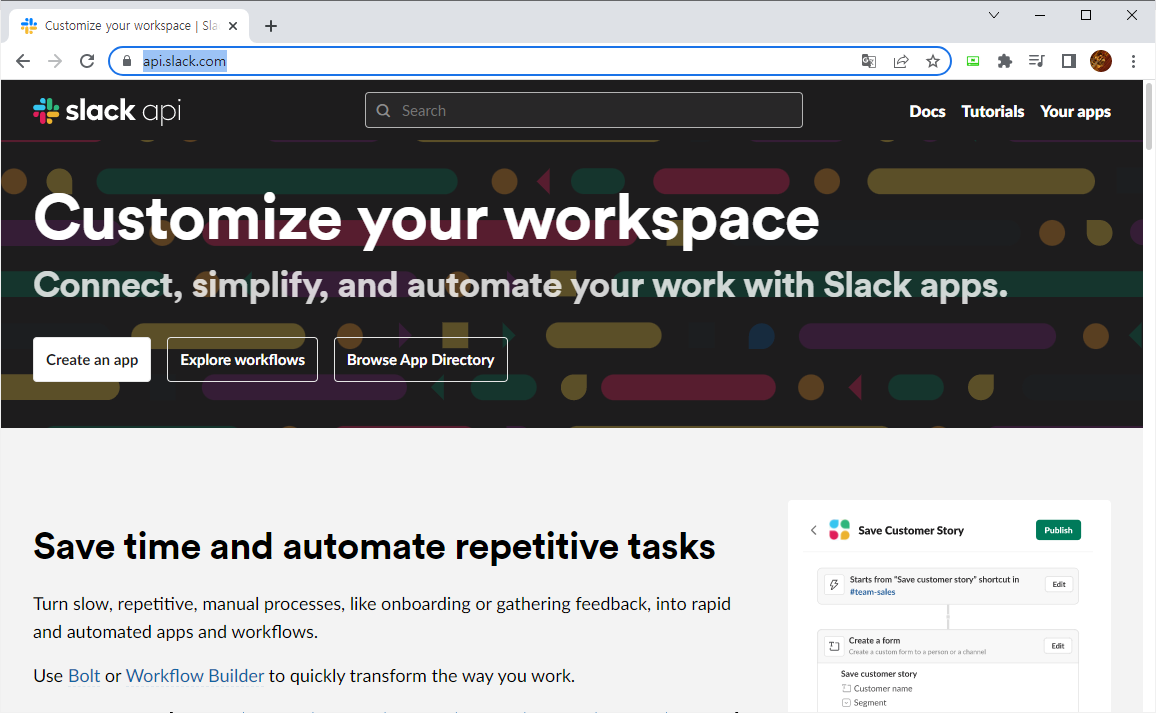The image size is (1156, 713).
Task: Click the tab search chevron
Action: (994, 15)
